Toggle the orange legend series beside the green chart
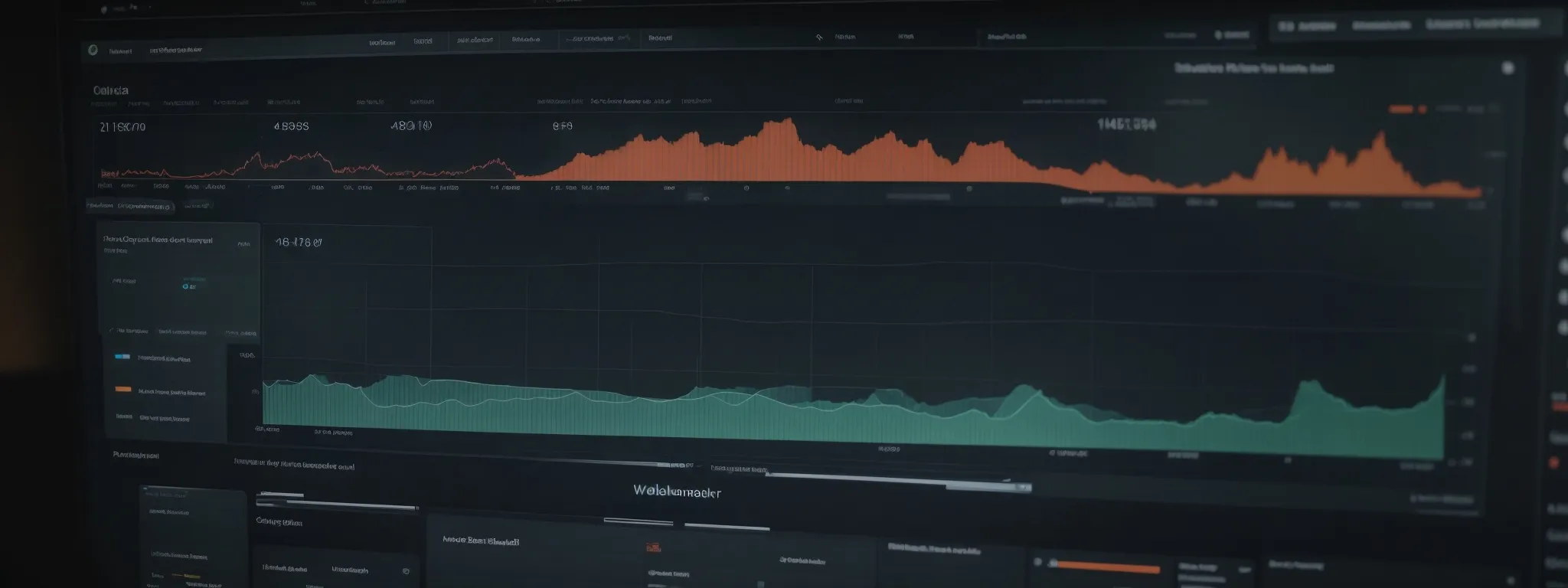1568x588 pixels. click(x=122, y=389)
